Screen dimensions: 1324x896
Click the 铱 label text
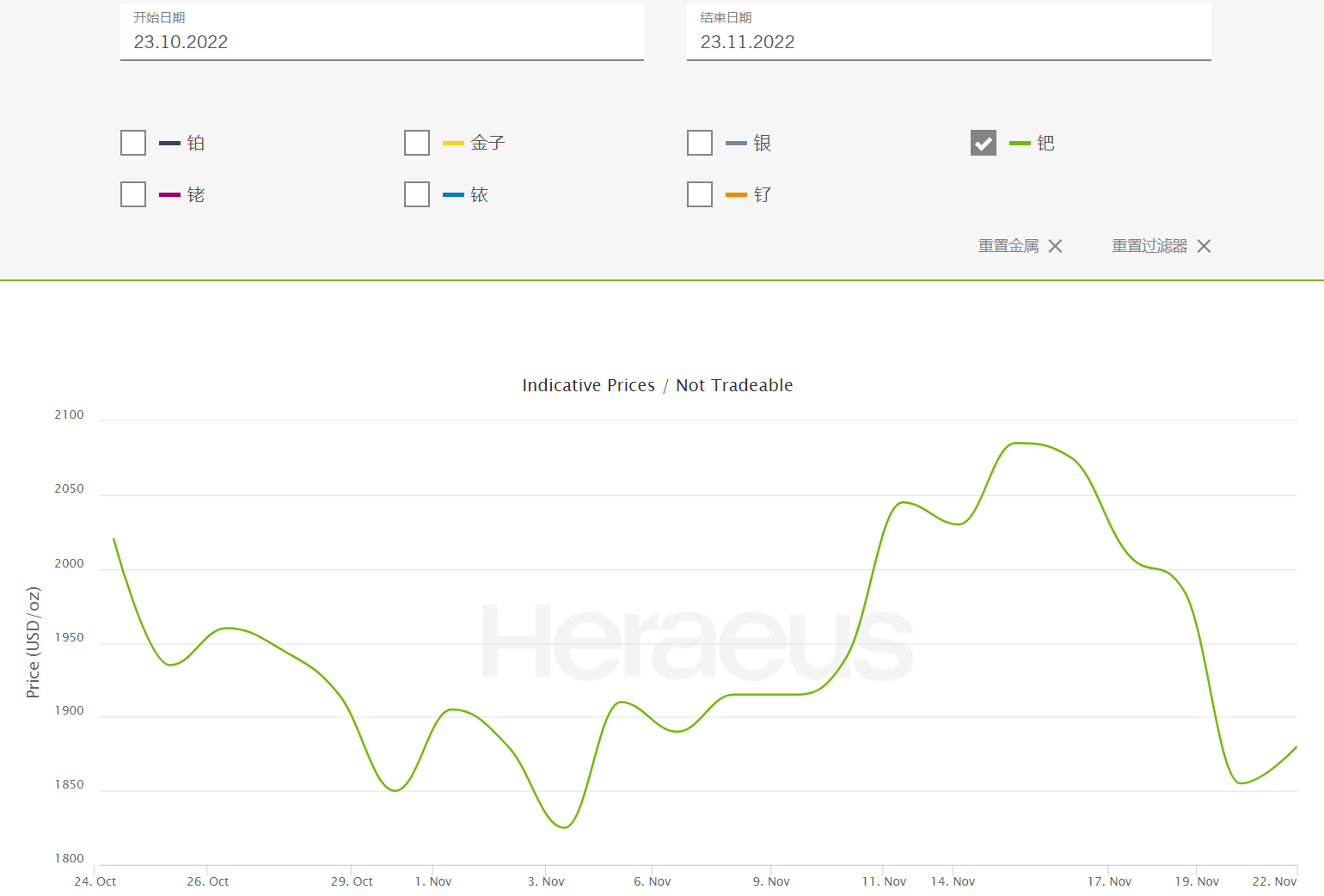coord(480,194)
